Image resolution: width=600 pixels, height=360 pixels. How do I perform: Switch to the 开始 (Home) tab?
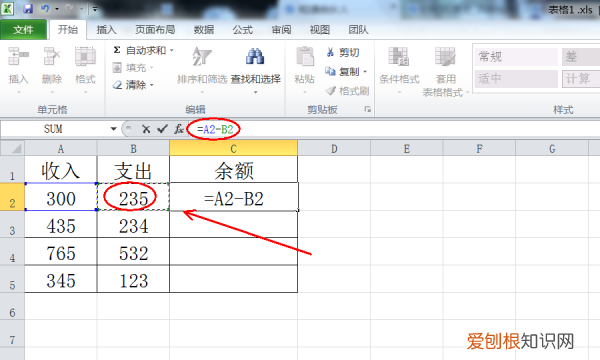[x=68, y=29]
